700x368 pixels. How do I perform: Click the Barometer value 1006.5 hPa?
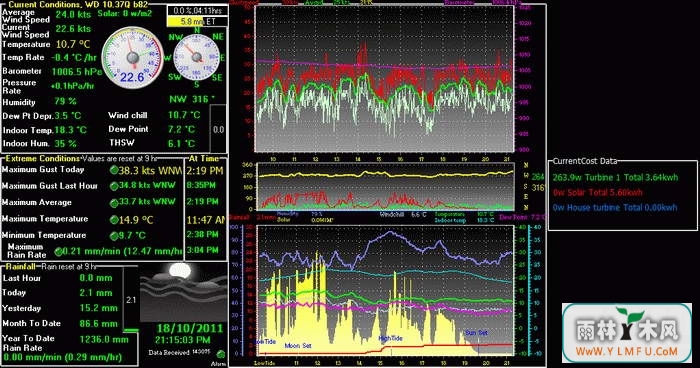pyautogui.click(x=77, y=72)
